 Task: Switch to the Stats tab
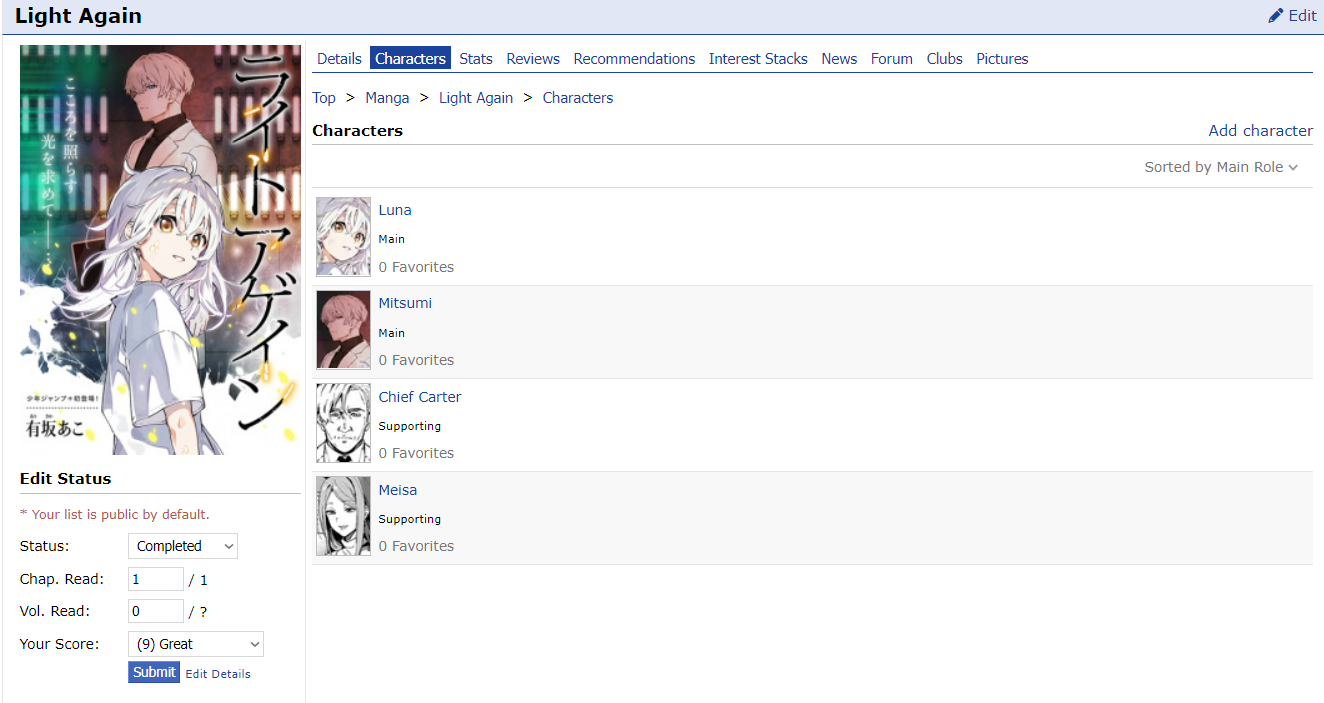tap(476, 59)
